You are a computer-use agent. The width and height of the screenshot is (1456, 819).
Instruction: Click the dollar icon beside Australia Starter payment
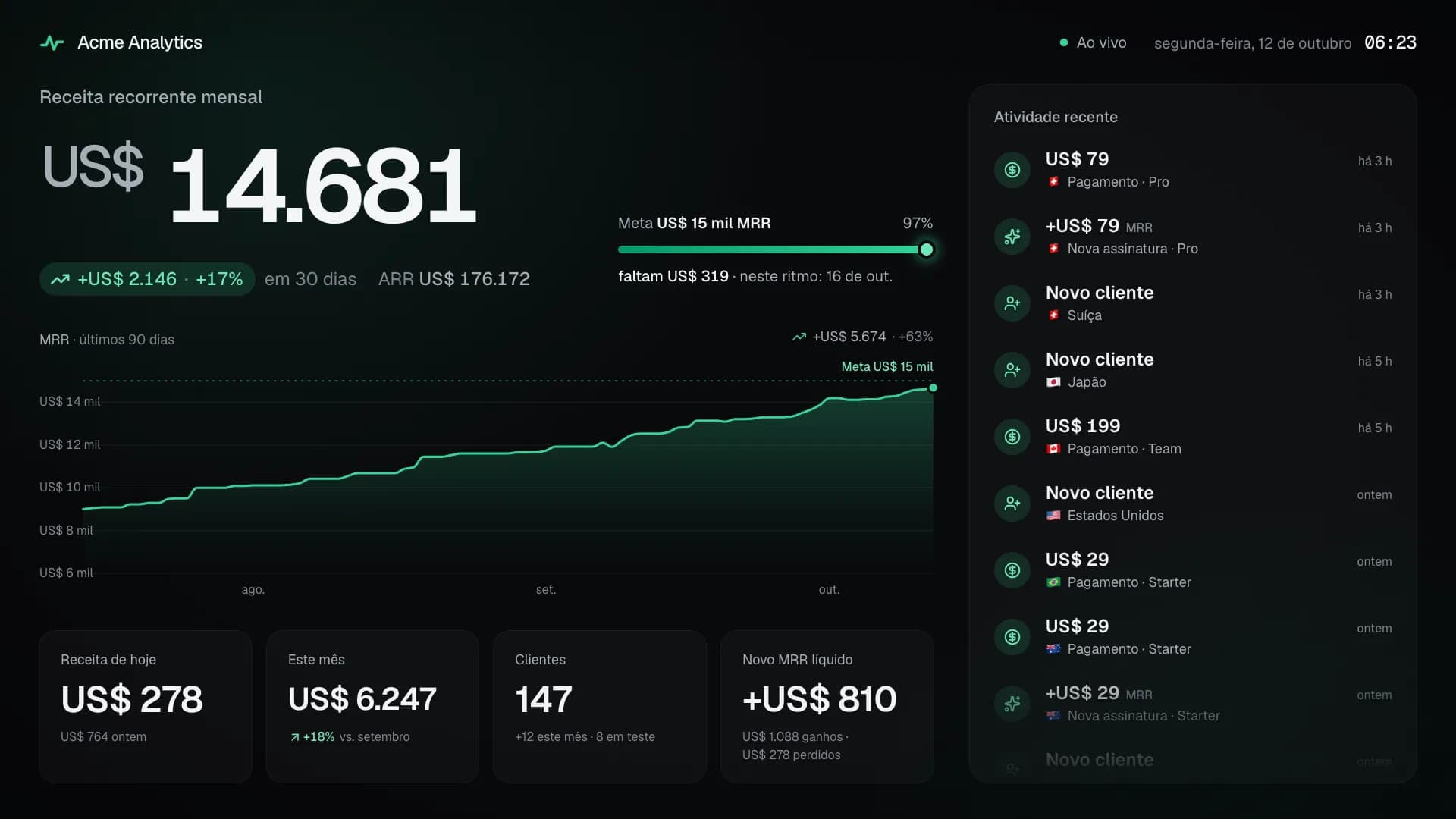1012,637
